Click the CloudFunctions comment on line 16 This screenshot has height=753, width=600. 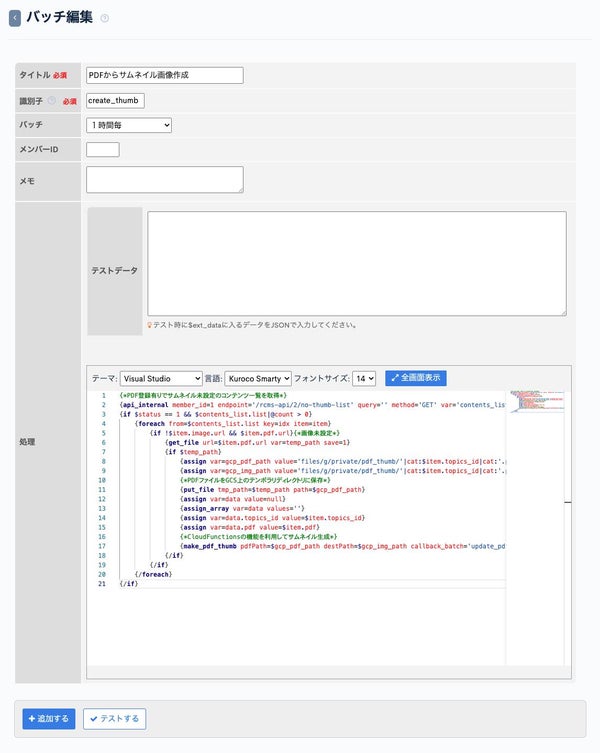pos(258,537)
